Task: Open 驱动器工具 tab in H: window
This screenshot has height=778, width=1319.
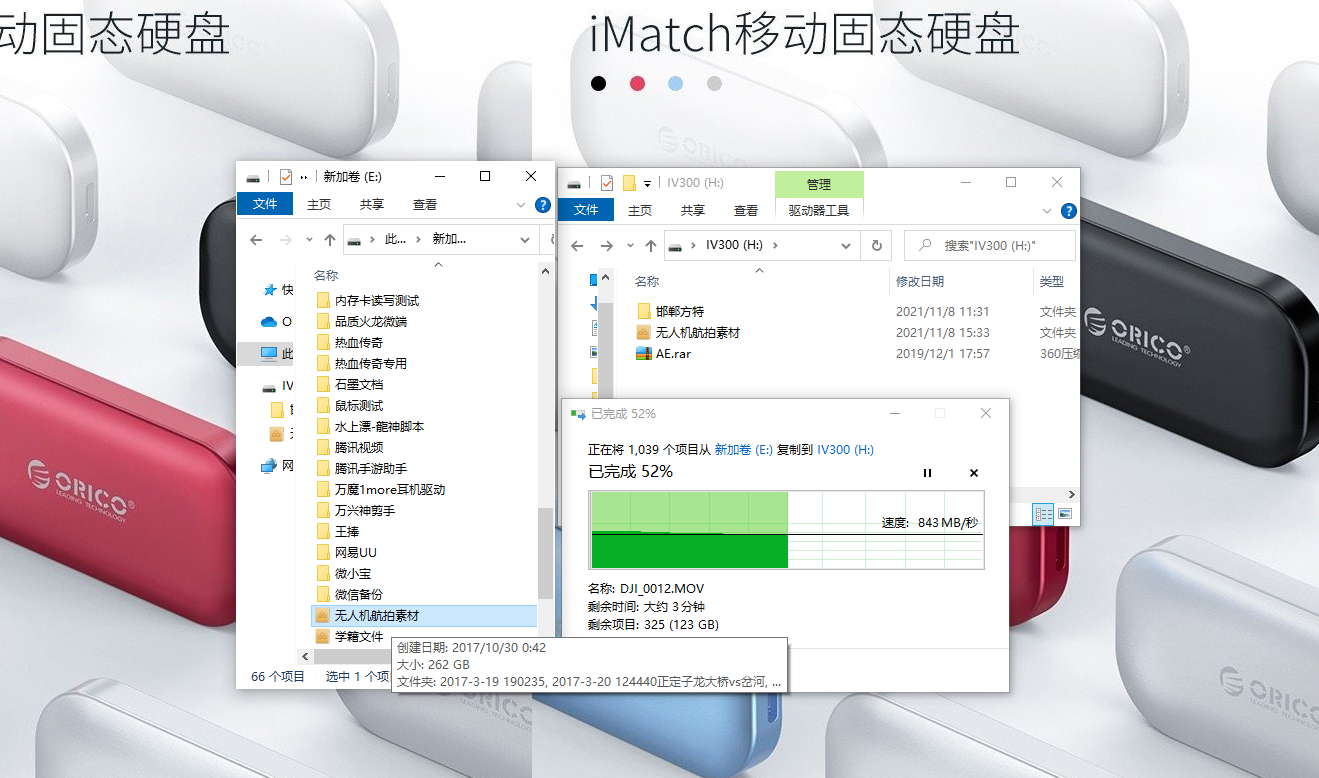Action: (x=819, y=210)
